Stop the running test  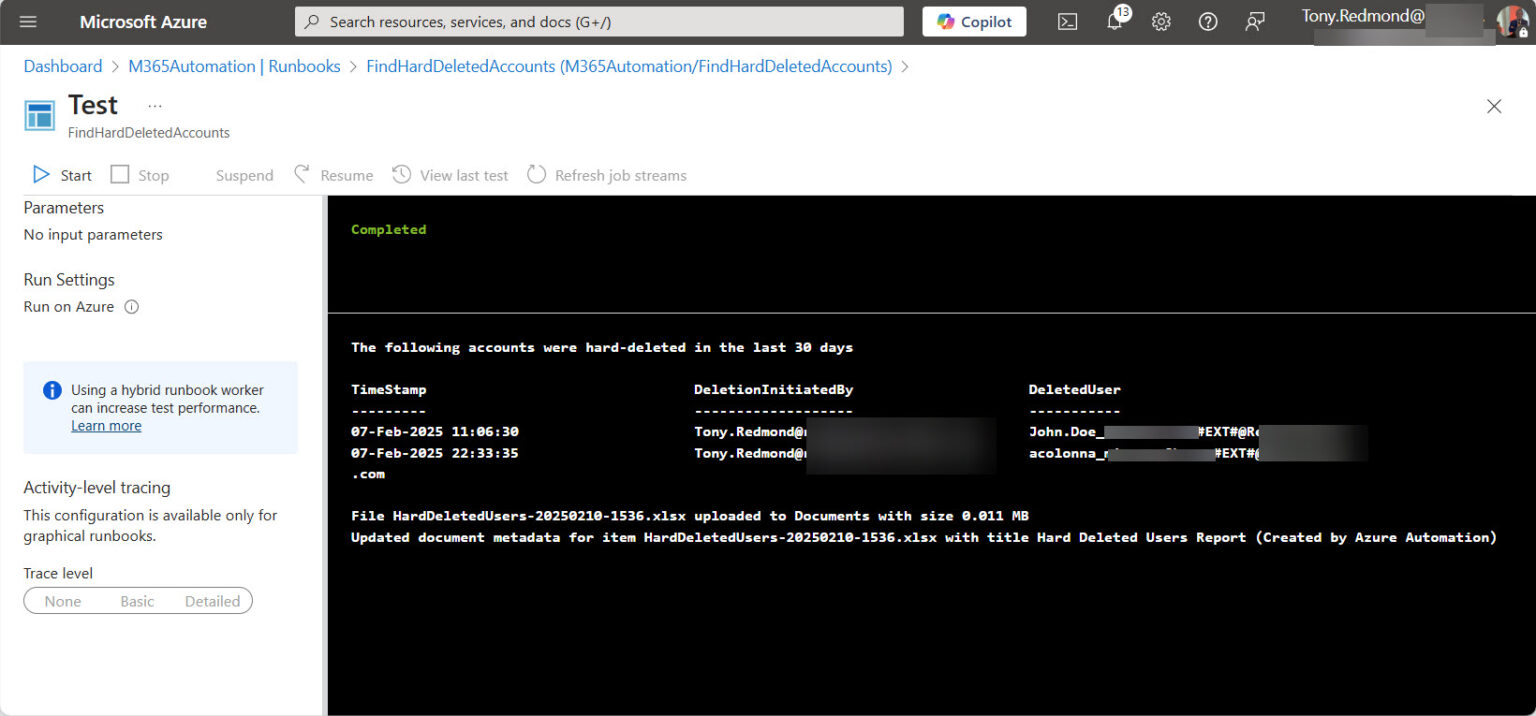(x=140, y=175)
